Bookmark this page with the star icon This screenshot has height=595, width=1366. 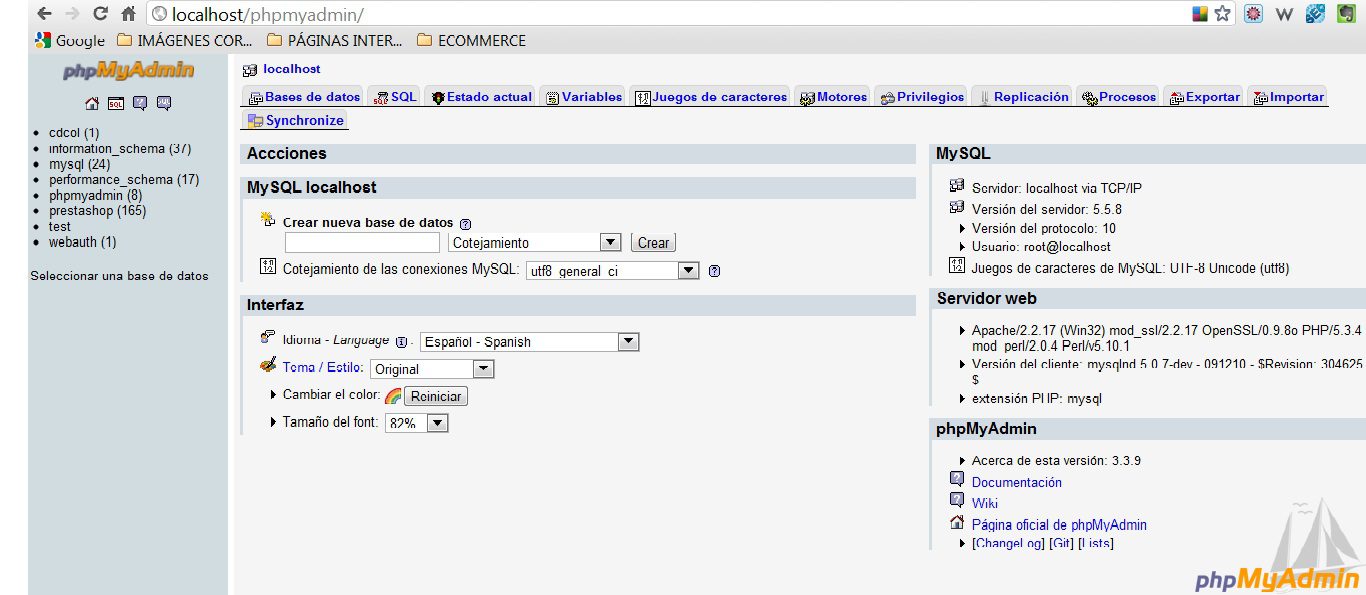click(x=1223, y=14)
